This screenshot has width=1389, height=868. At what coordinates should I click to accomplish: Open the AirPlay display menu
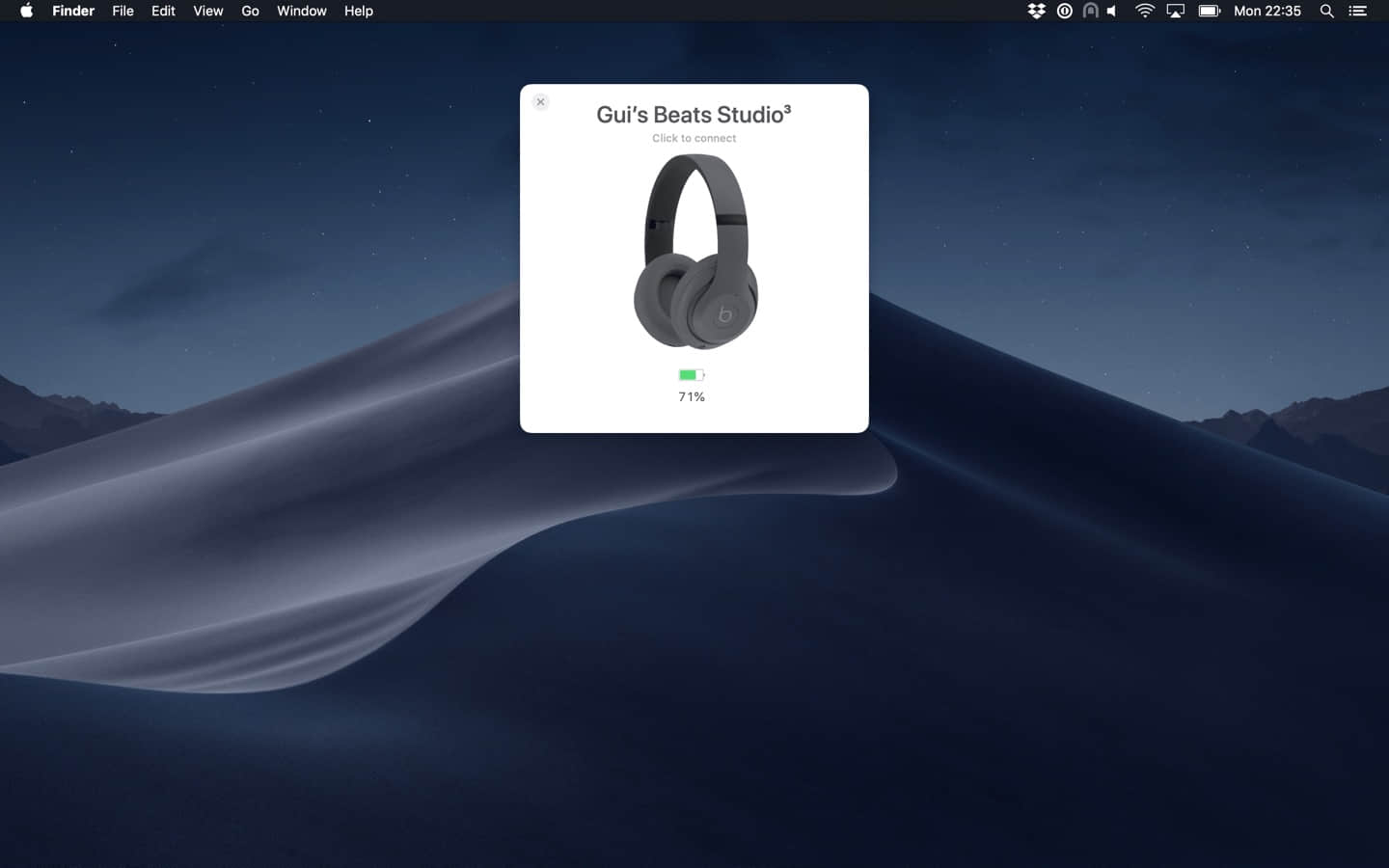(1175, 11)
